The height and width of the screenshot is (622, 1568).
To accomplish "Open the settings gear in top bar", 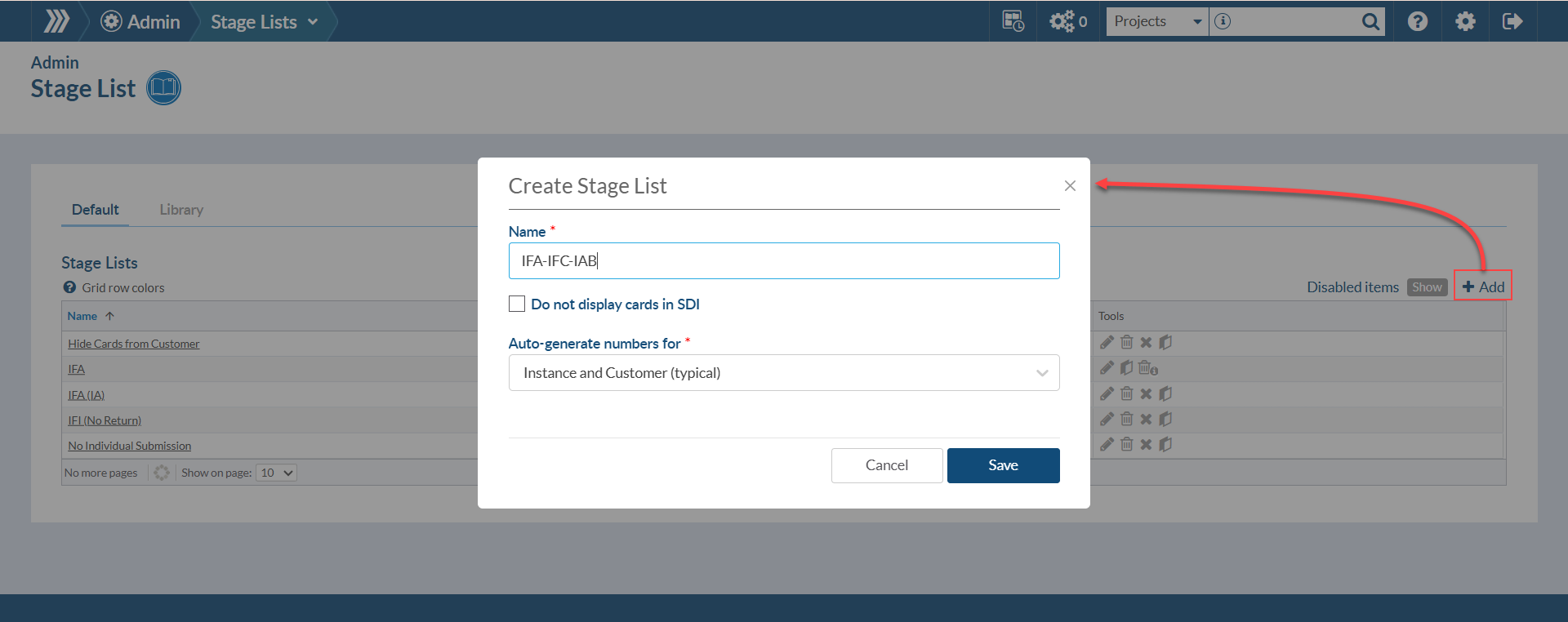I will [x=1466, y=21].
